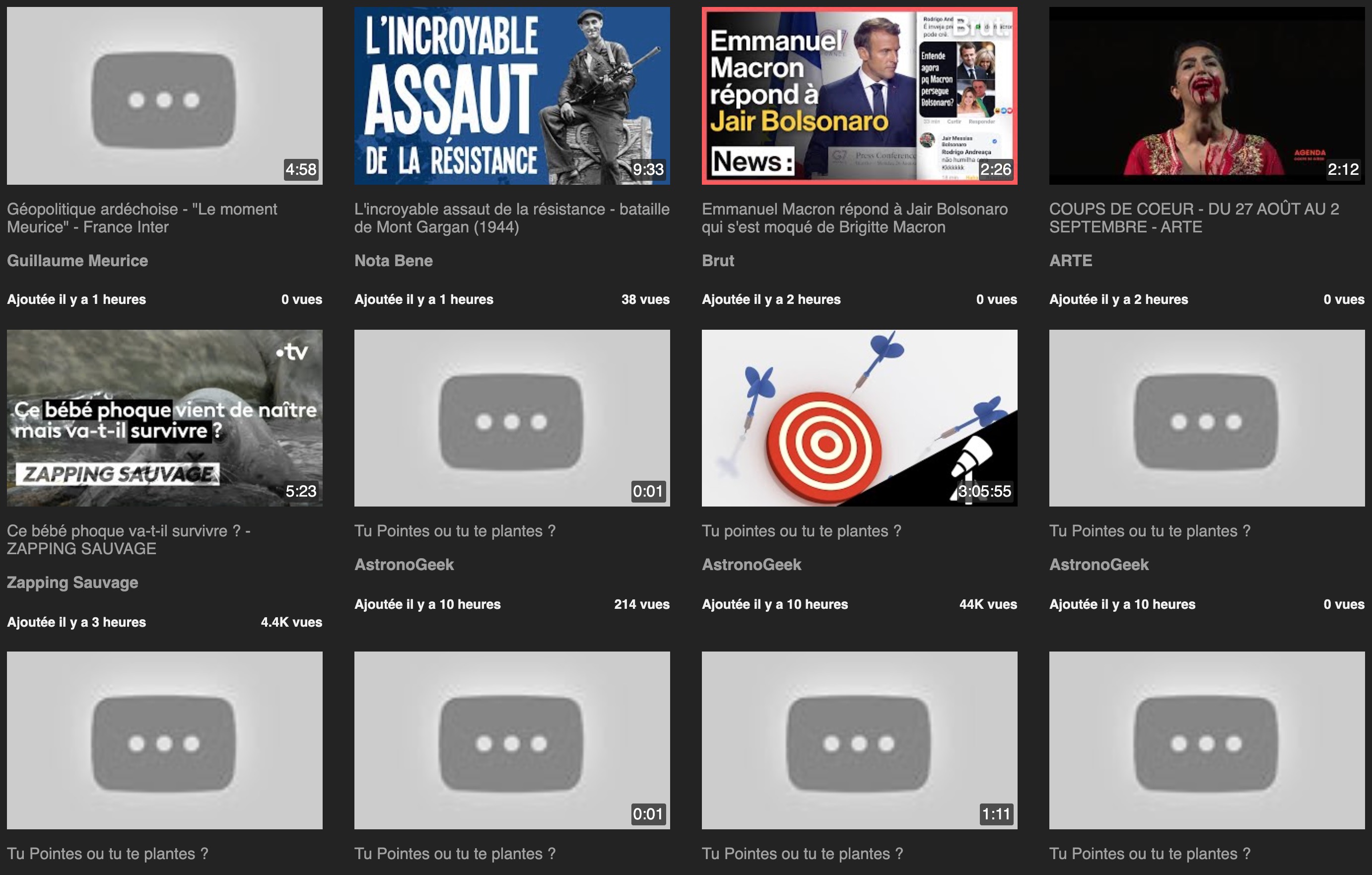Visit the Nota Bene channel name

point(393,261)
